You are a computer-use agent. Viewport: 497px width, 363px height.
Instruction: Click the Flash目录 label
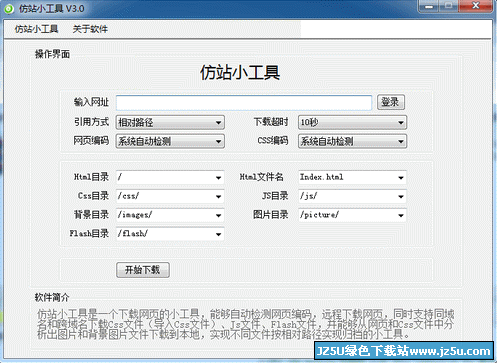point(89,233)
